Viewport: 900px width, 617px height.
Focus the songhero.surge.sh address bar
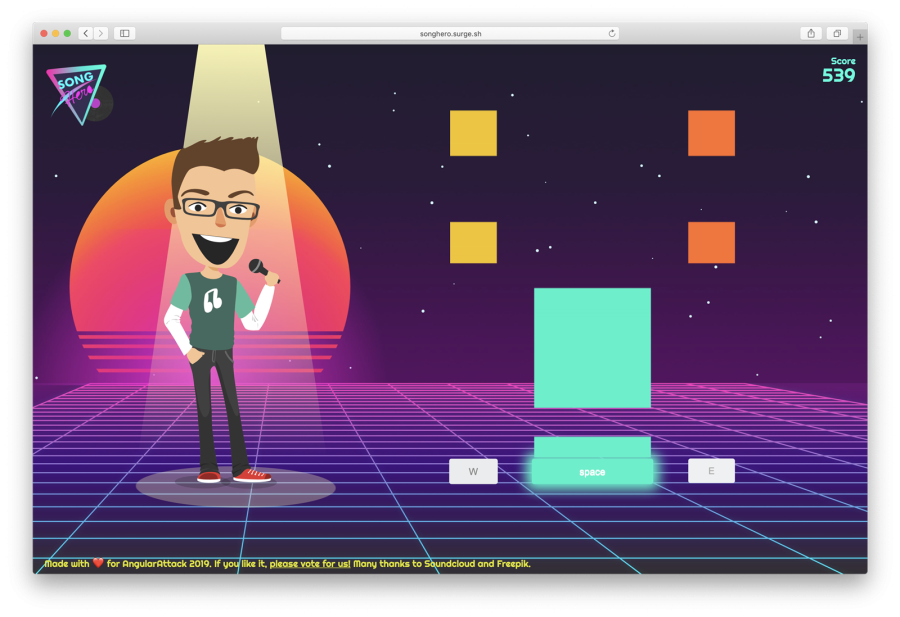449,33
